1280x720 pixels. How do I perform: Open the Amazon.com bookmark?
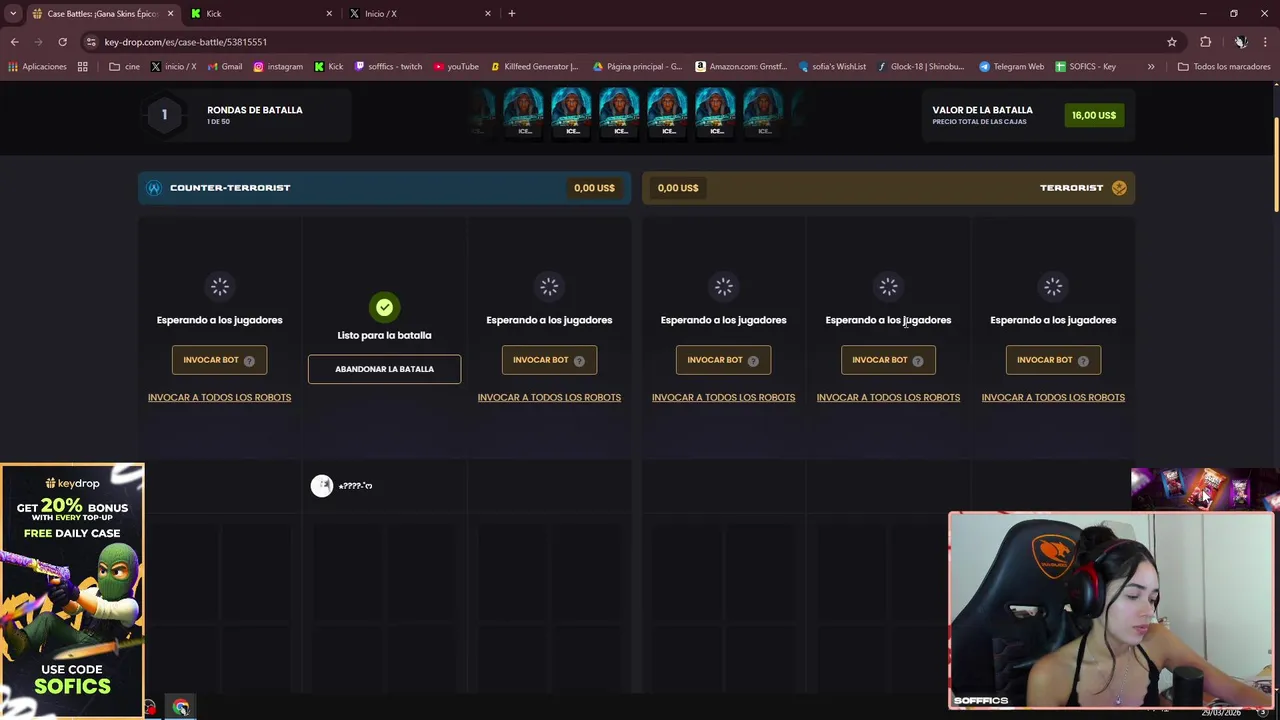point(741,67)
